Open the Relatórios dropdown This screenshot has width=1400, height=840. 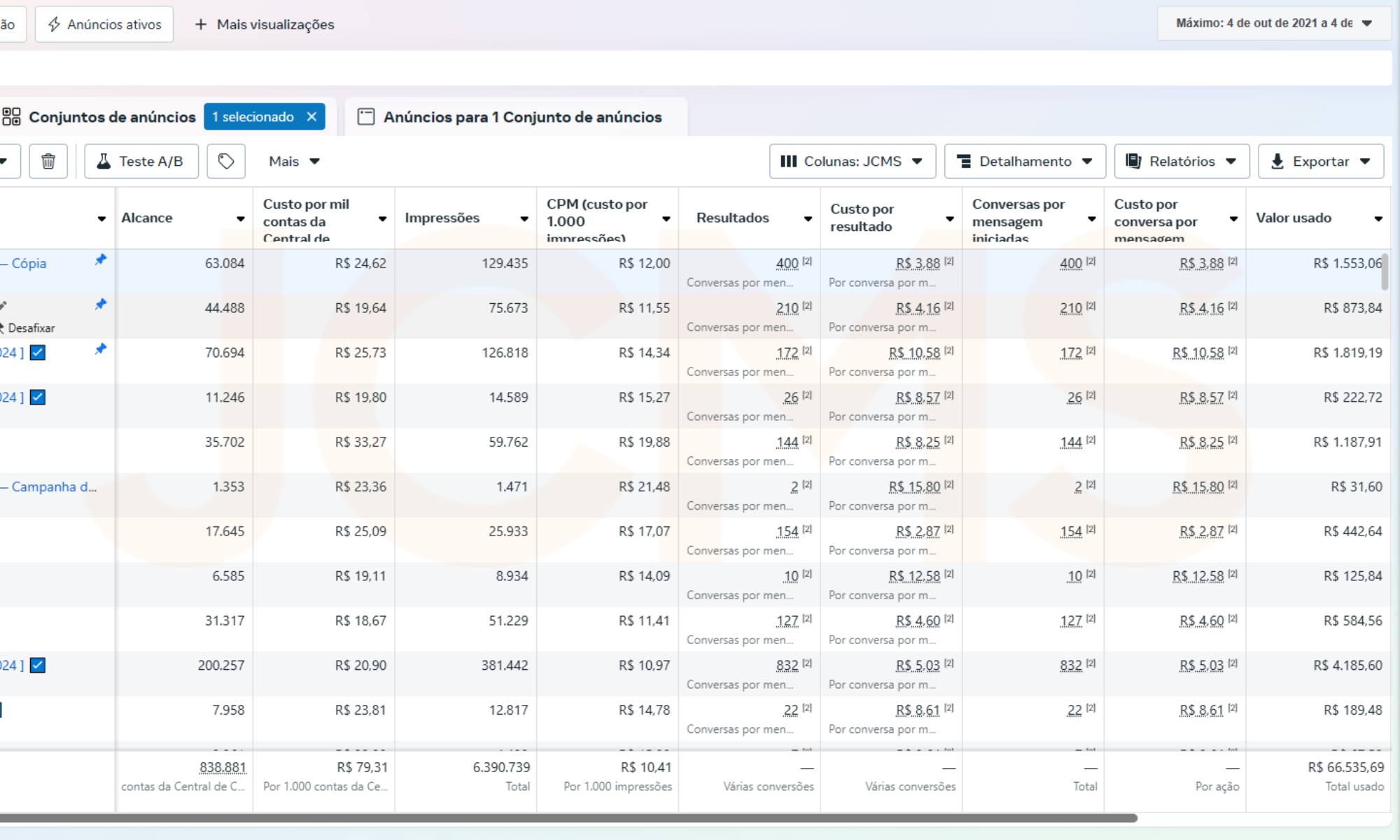click(x=1182, y=162)
